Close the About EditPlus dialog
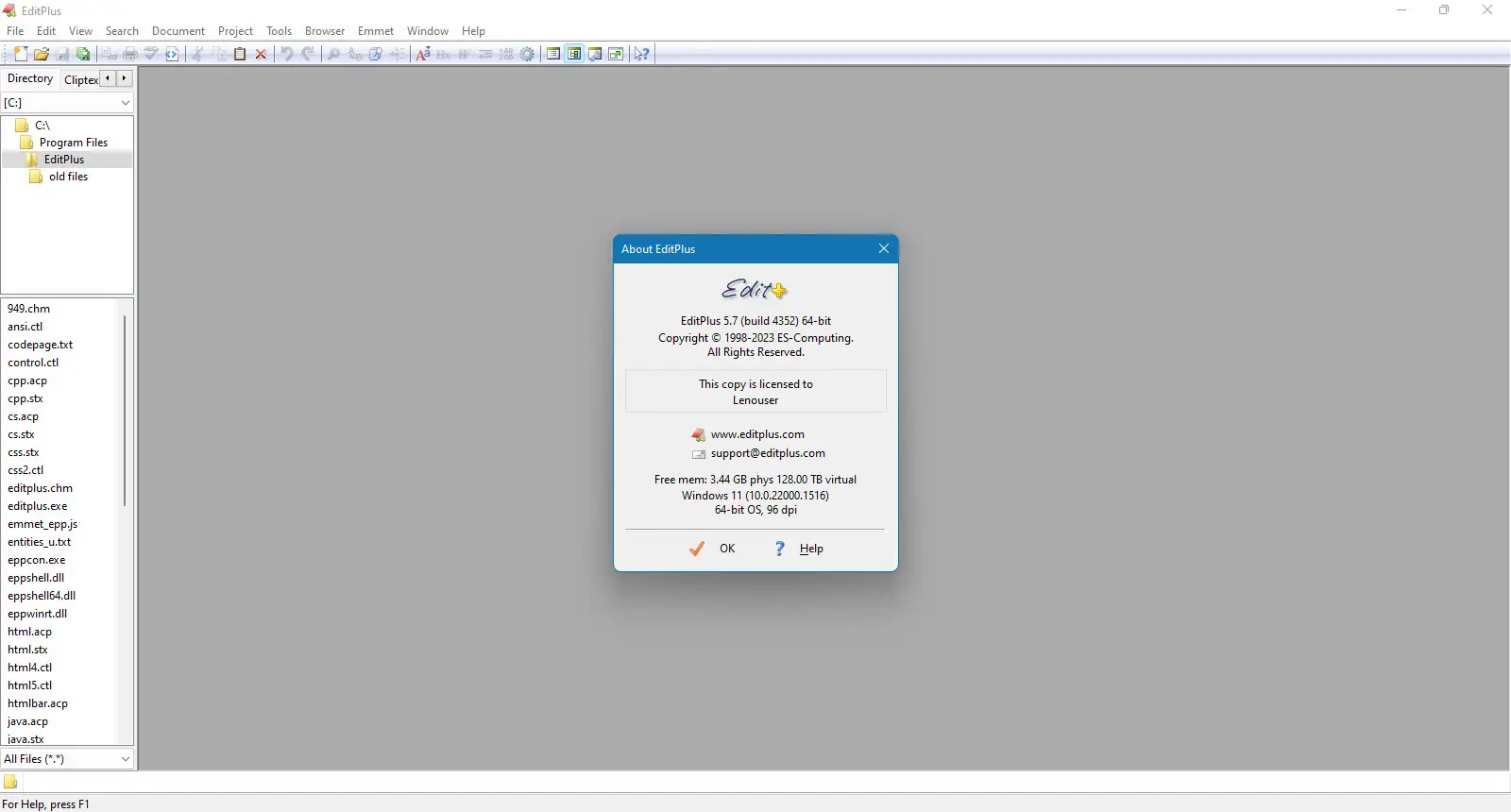The width and height of the screenshot is (1511, 812). click(884, 248)
